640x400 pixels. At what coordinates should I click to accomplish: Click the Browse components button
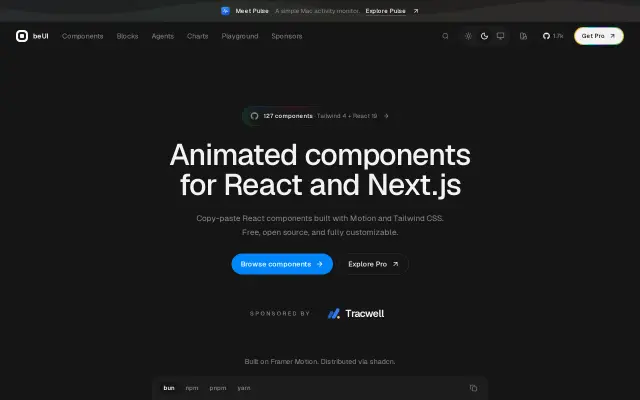click(282, 264)
